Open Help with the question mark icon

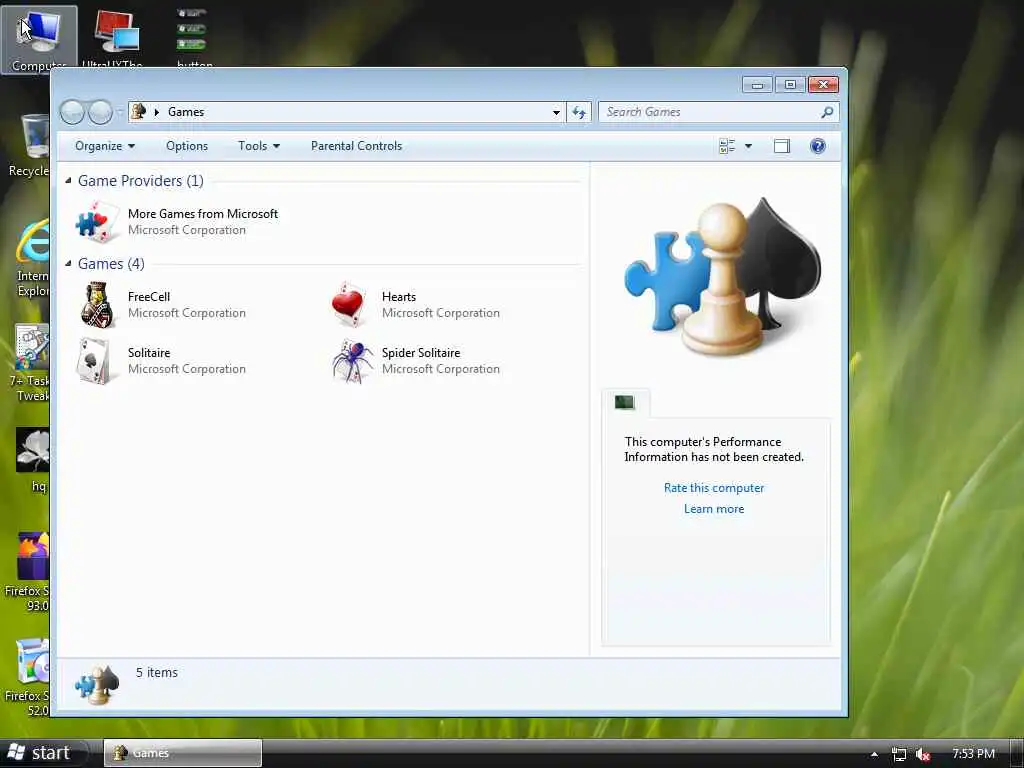pos(818,146)
